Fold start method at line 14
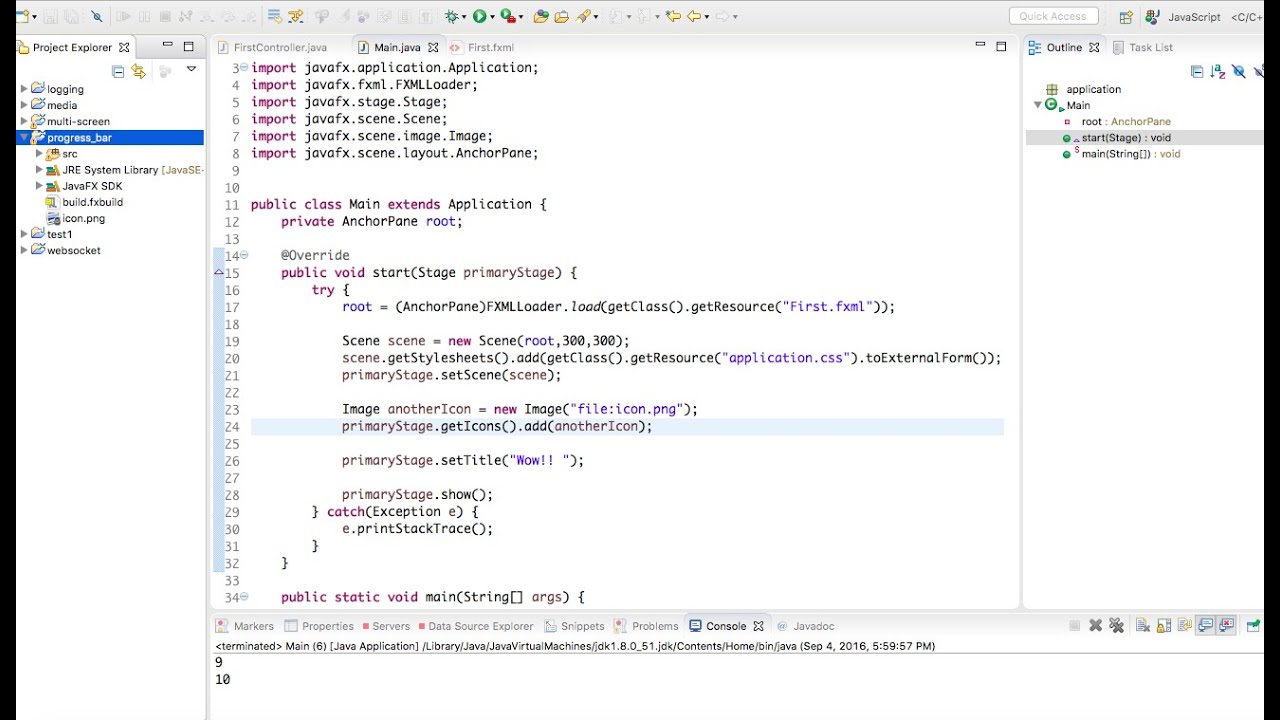Image resolution: width=1280 pixels, height=720 pixels. (244, 255)
